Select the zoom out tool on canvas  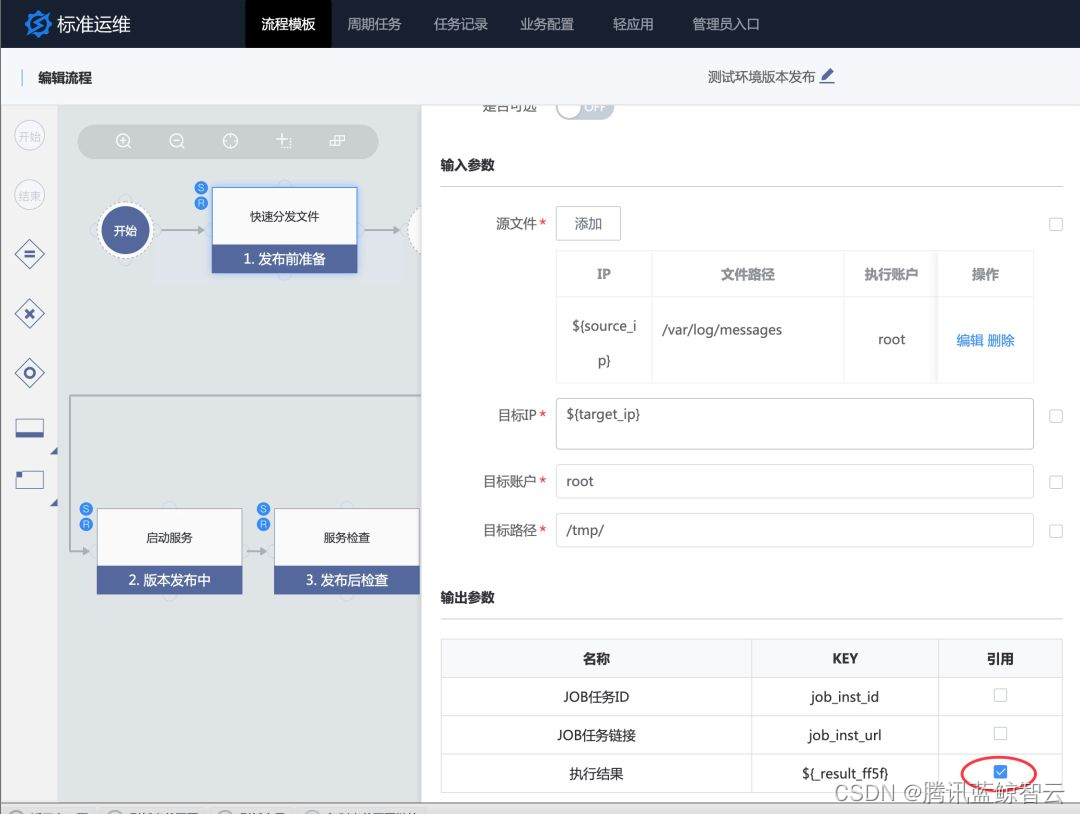click(177, 141)
